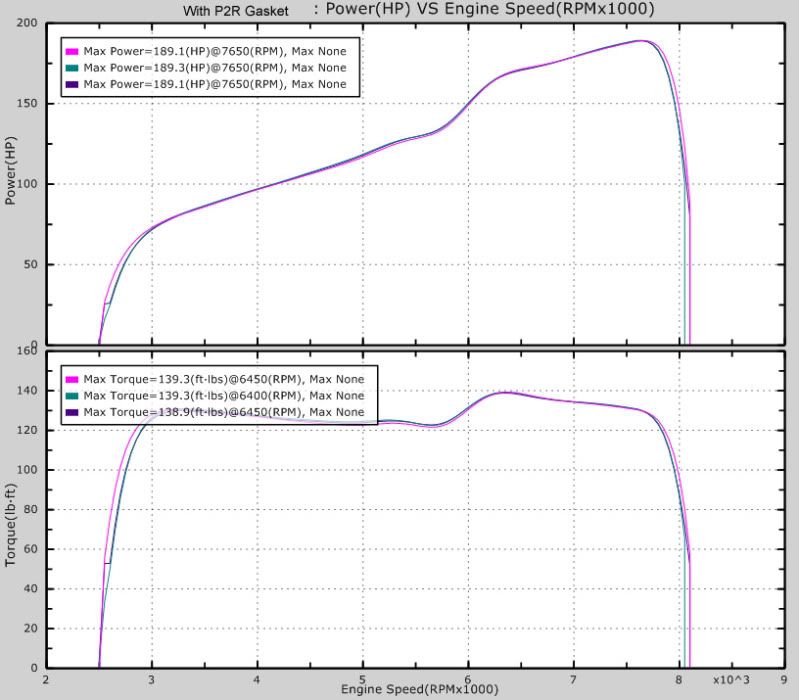Click the x-axis tick label 9
This screenshot has height=700, width=799.
pos(784,680)
